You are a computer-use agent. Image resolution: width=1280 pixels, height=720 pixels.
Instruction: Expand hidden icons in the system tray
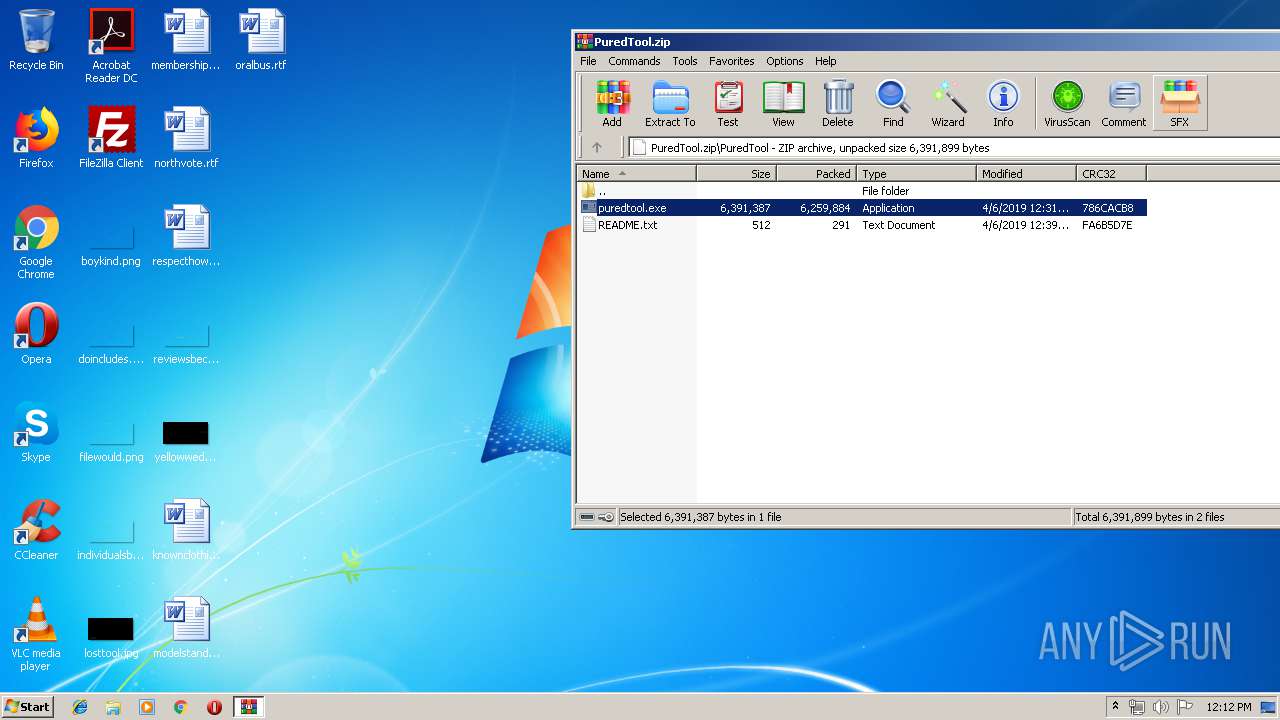pos(1115,707)
